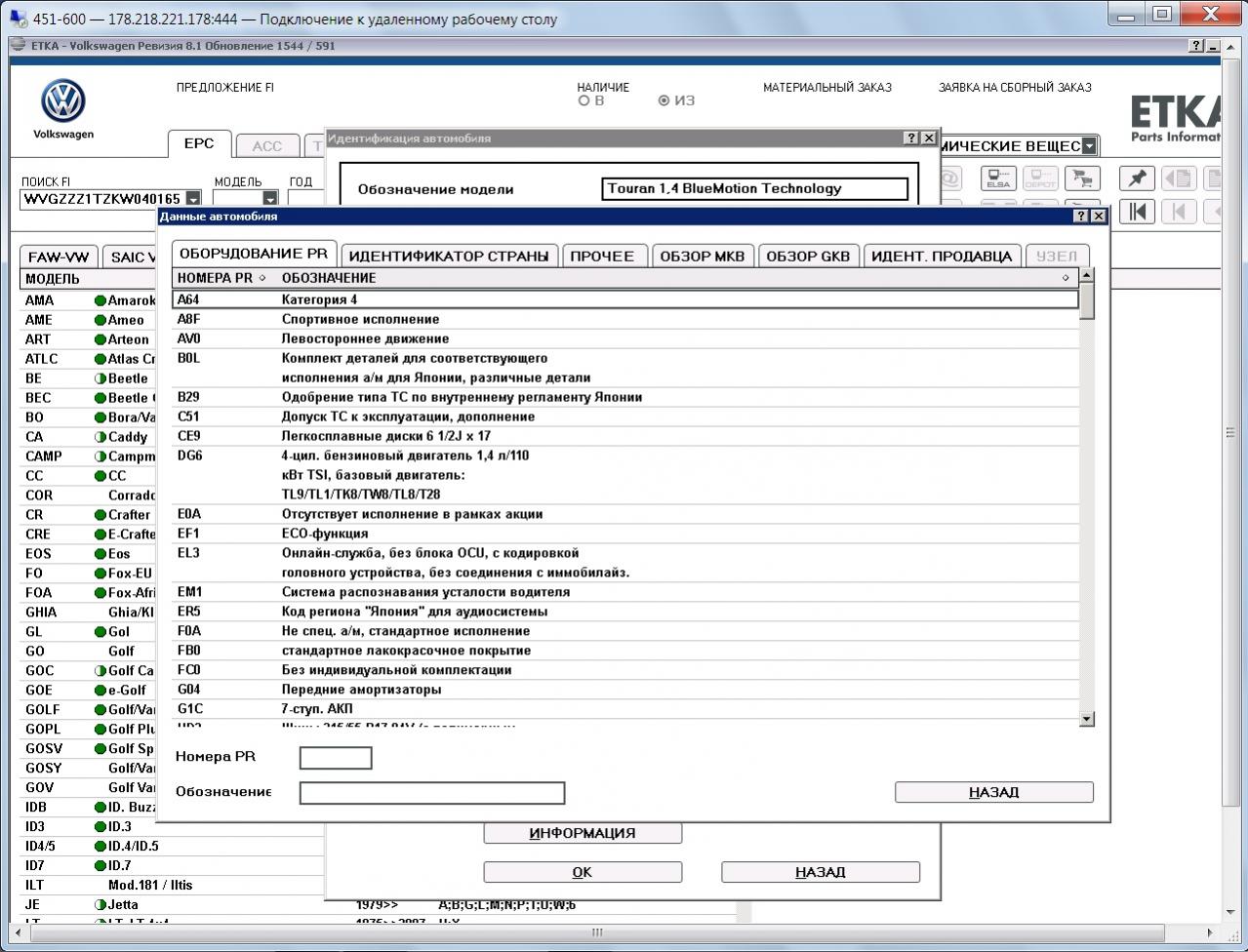Select row AV0 Левостороннее движение

point(625,338)
